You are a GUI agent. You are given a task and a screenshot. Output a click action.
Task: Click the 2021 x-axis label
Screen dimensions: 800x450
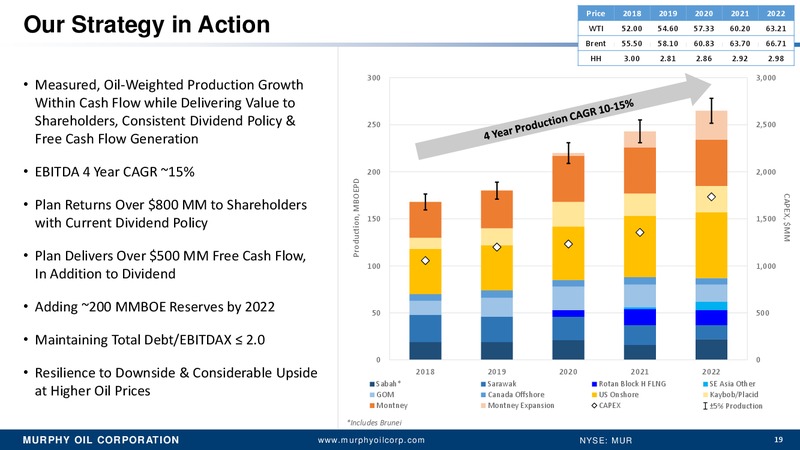[x=640, y=371]
